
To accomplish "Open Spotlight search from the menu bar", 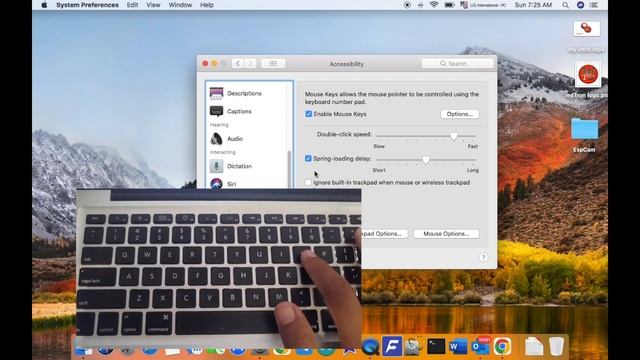I will tap(565, 5).
